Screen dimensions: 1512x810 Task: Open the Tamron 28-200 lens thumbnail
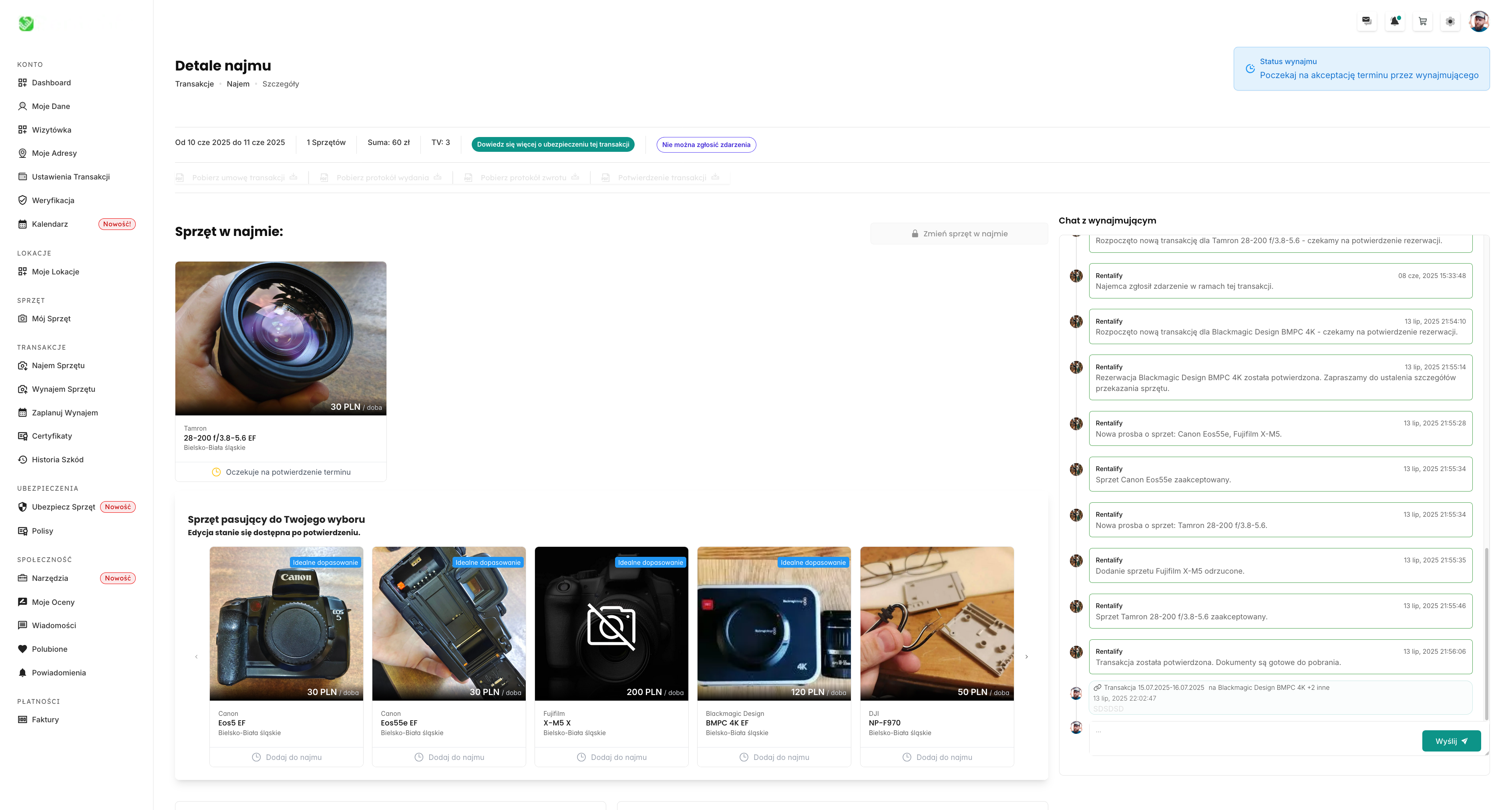(281, 339)
